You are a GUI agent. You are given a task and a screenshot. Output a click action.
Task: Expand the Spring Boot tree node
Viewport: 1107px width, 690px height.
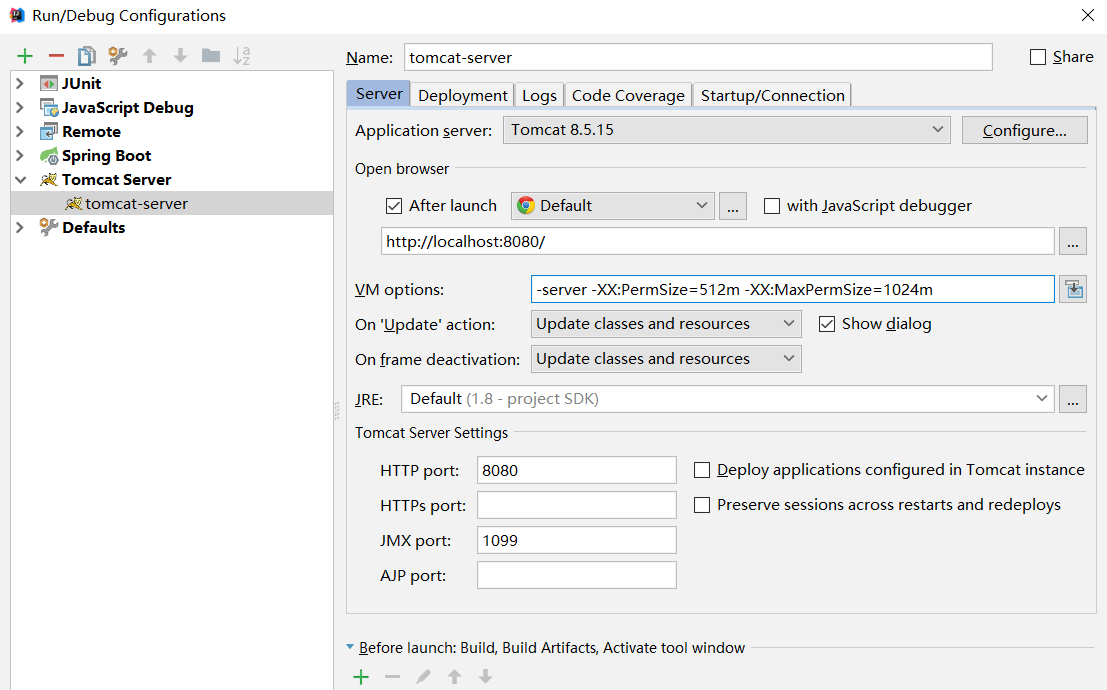20,156
